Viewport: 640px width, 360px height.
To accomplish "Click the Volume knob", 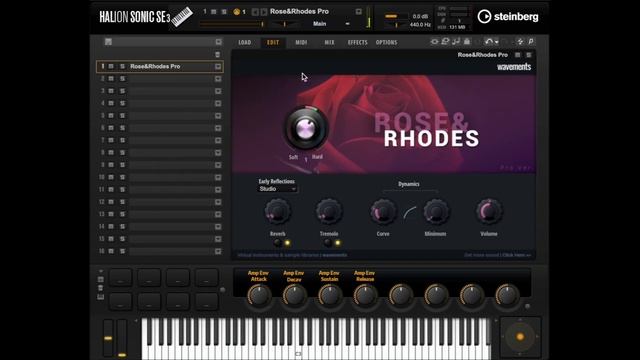I will [x=489, y=211].
